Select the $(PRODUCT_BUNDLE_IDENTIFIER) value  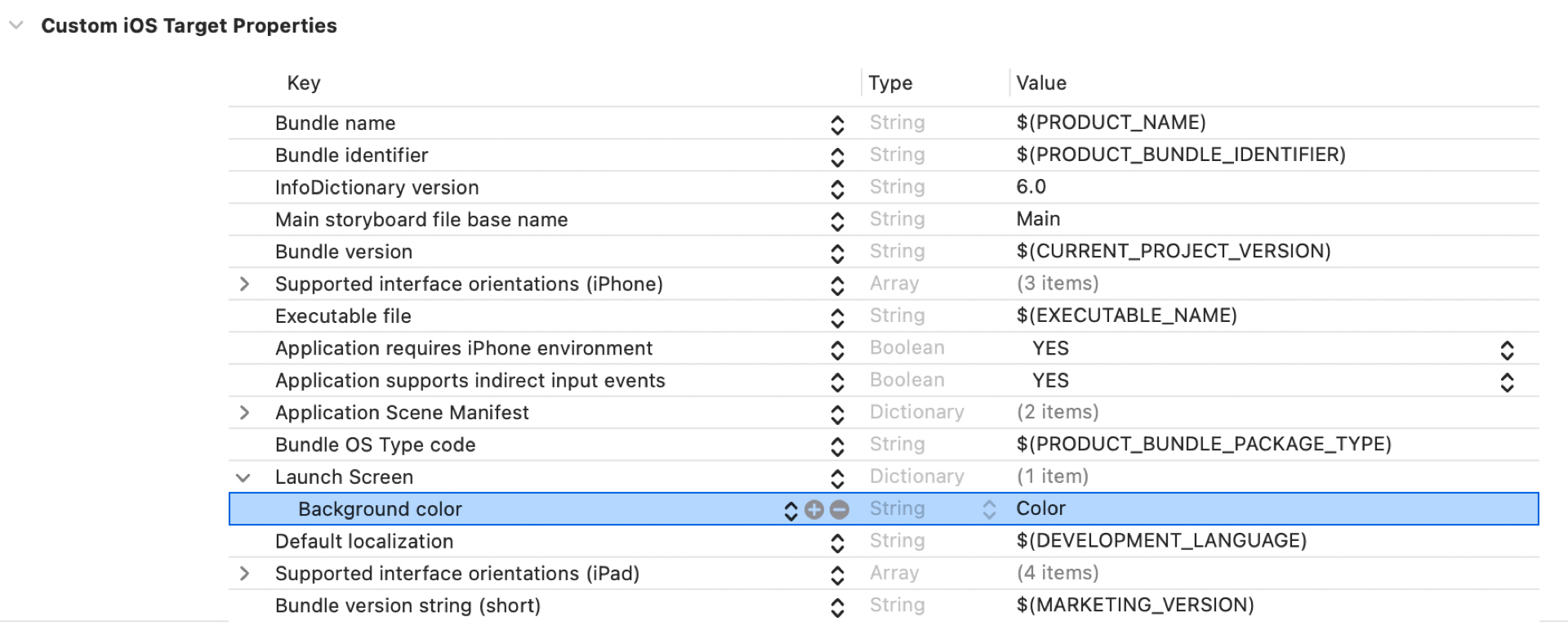click(1181, 154)
